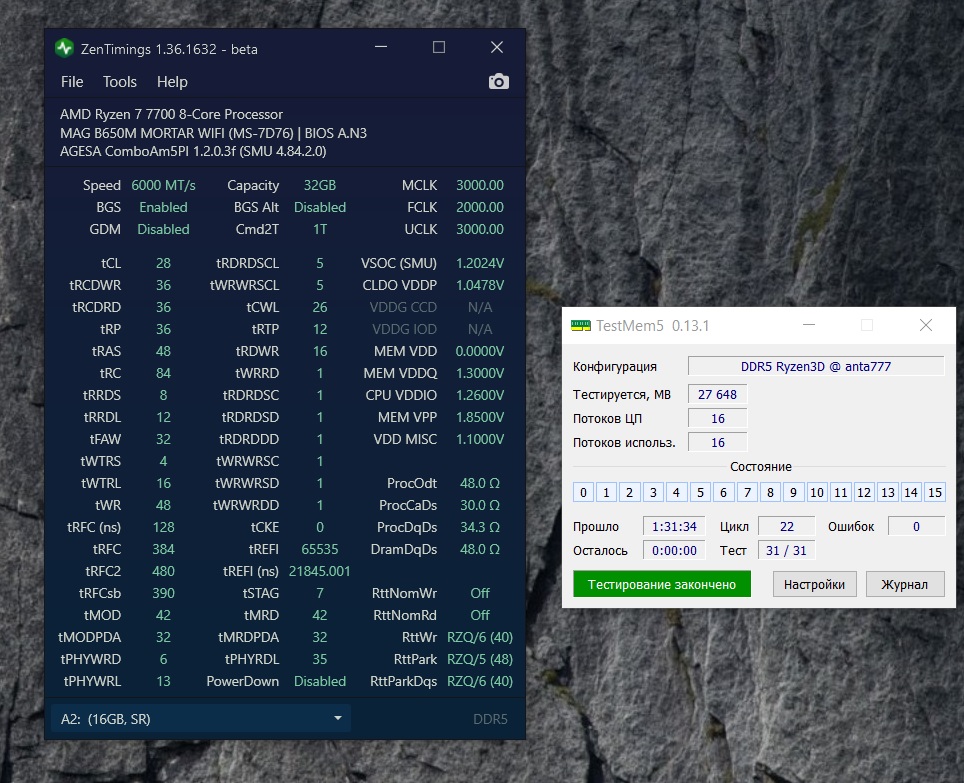
Task: Click the green Тестирование закончено button
Action: (662, 584)
